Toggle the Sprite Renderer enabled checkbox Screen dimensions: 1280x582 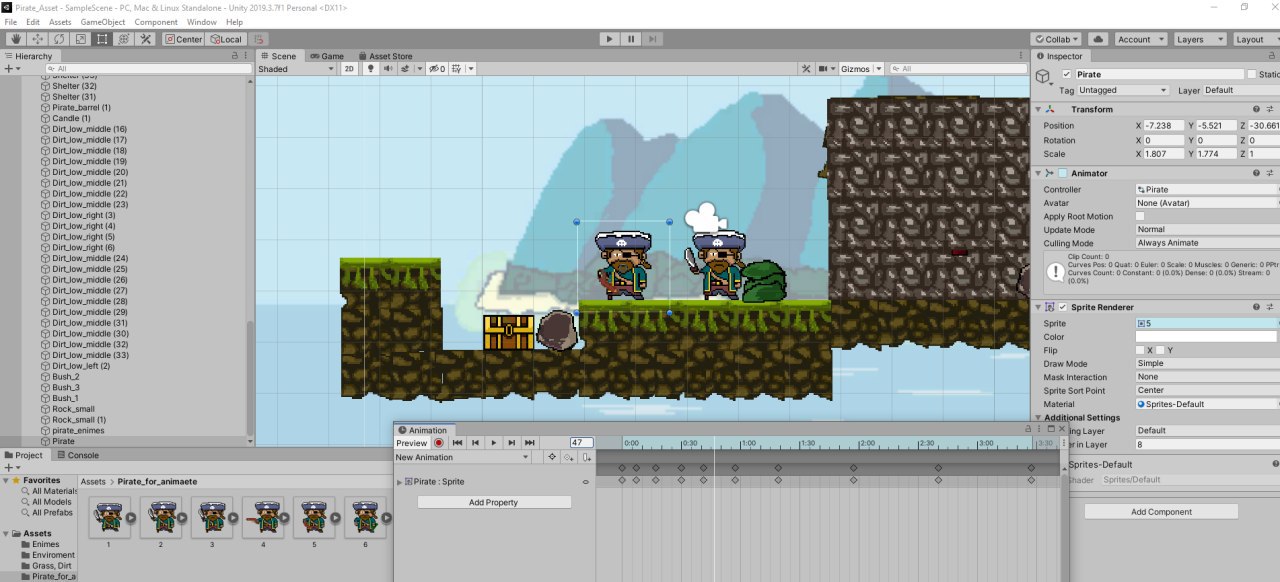click(1063, 307)
